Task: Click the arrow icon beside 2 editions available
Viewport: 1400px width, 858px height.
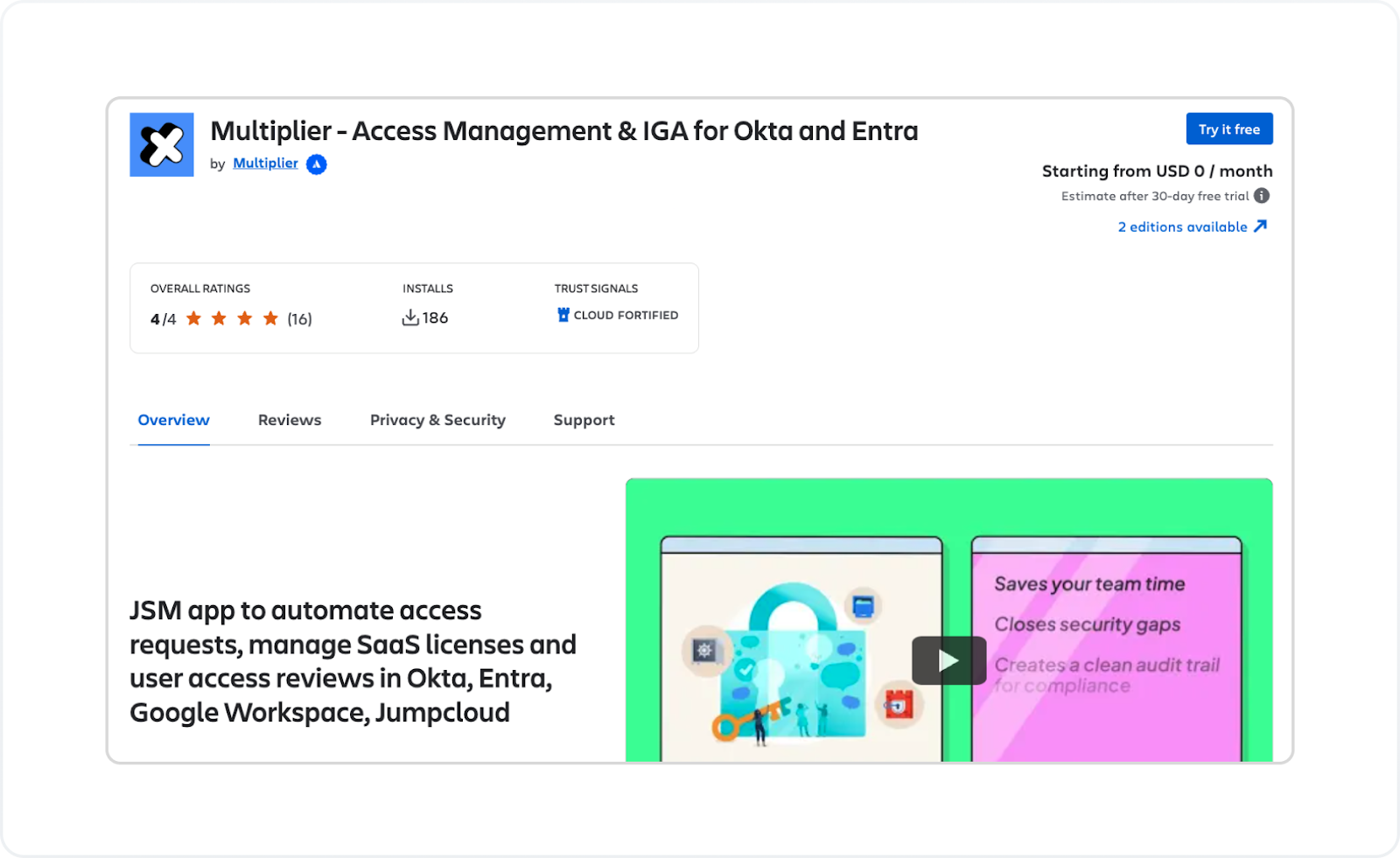Action: (x=1261, y=226)
